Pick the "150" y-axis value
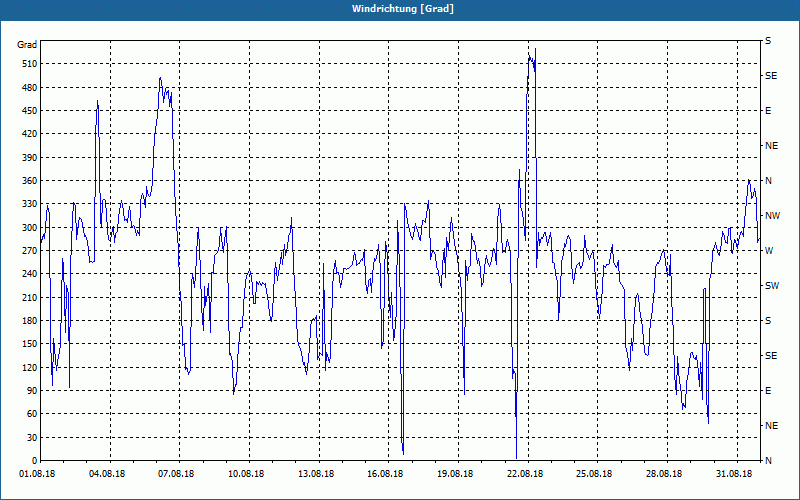800x500 pixels. point(30,344)
